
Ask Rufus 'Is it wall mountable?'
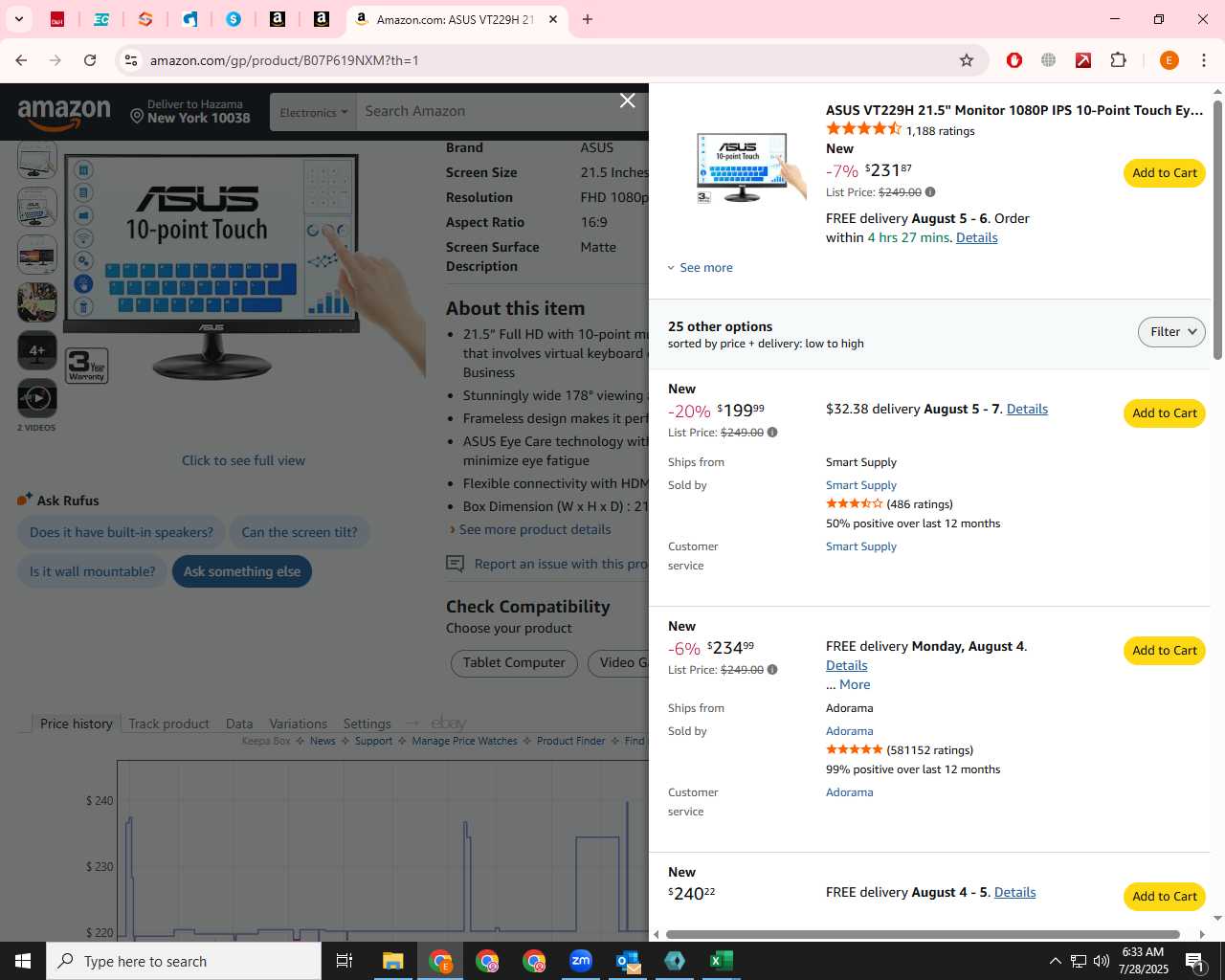tap(92, 571)
